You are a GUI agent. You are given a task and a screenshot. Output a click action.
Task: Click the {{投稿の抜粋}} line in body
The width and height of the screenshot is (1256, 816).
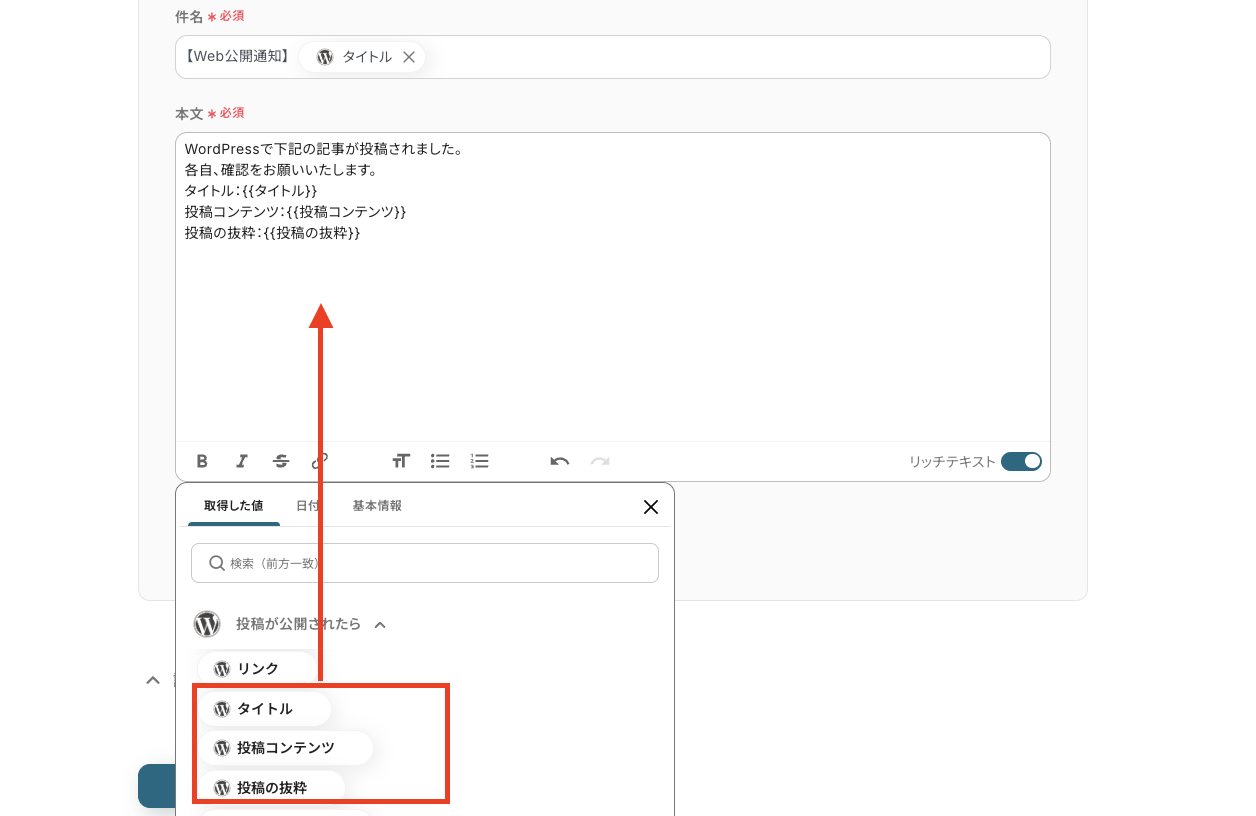tap(272, 233)
